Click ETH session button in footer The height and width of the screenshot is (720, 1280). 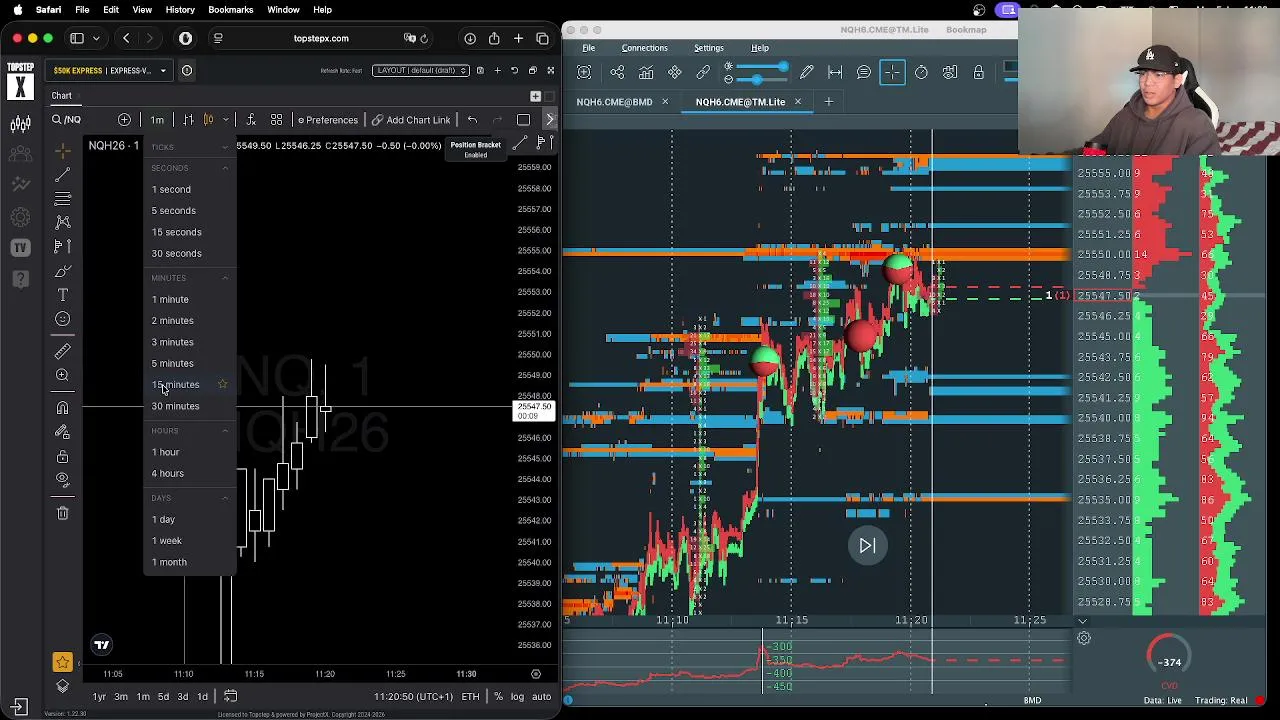[470, 697]
